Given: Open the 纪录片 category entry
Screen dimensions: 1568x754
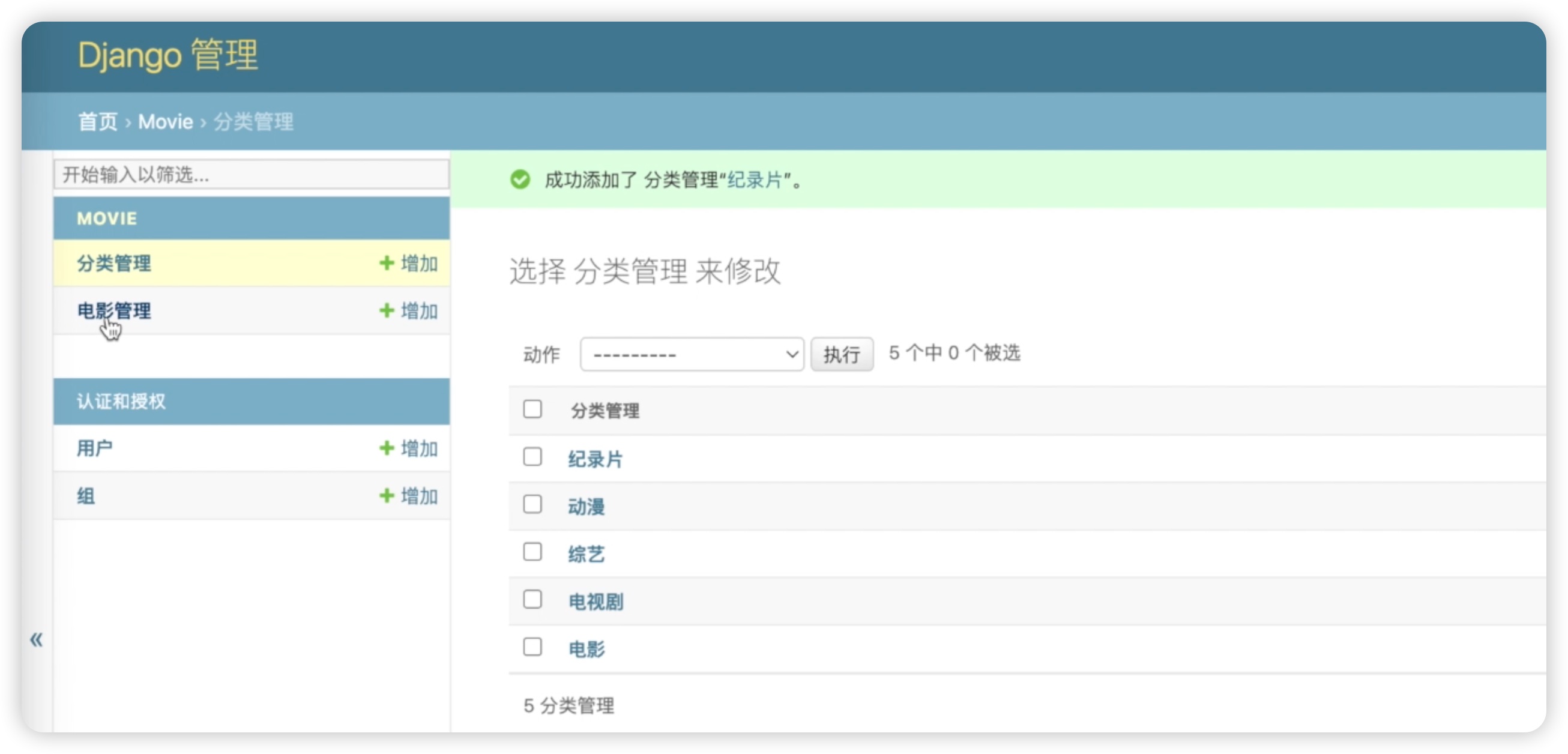Looking at the screenshot, I should click(596, 459).
